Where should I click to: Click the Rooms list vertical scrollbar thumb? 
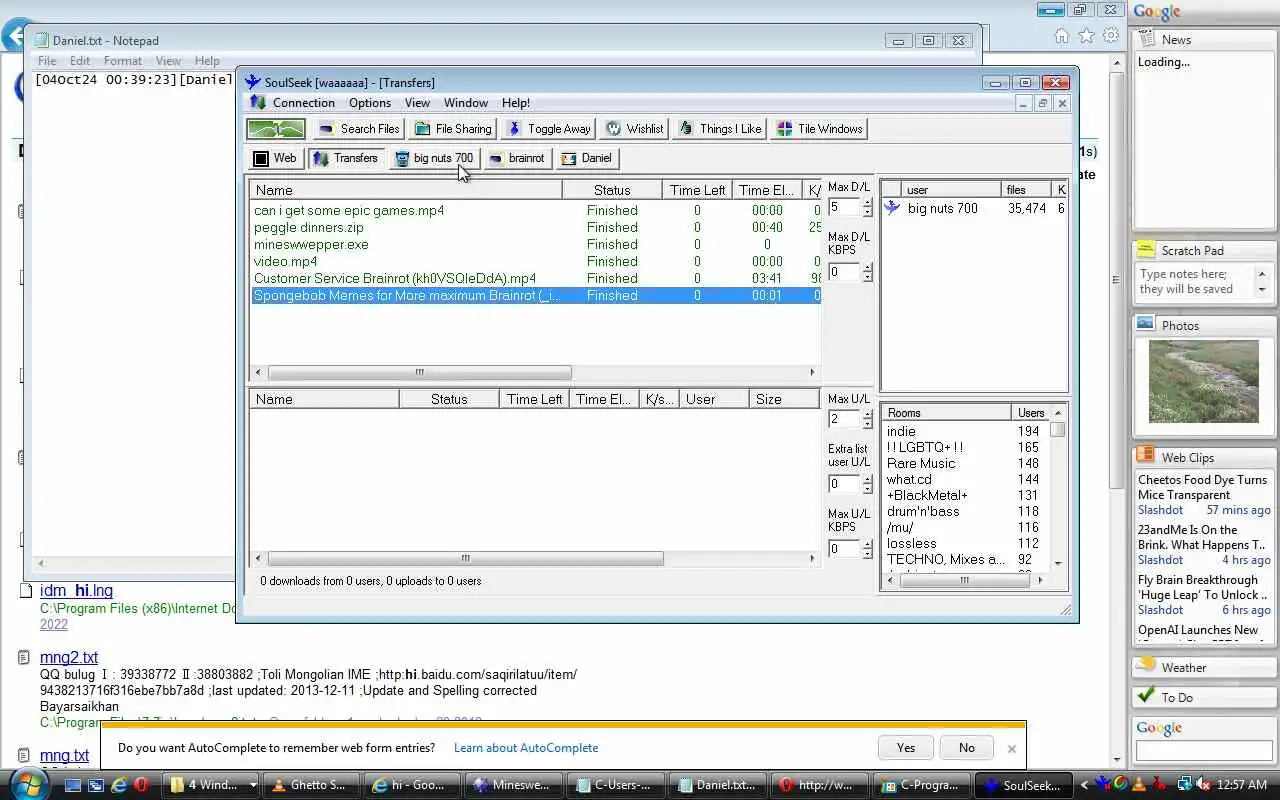tap(1057, 430)
